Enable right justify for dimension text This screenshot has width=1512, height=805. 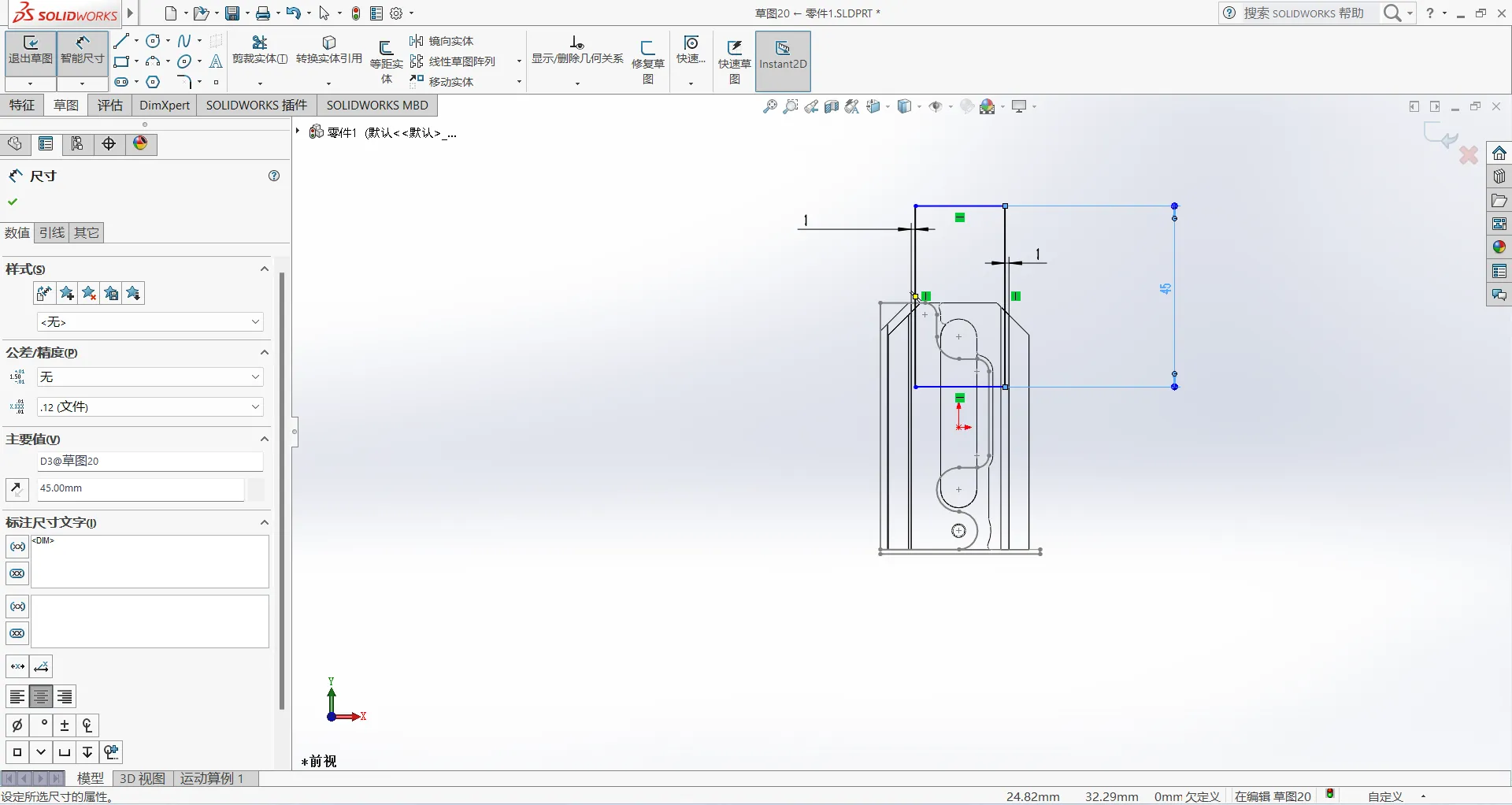click(x=65, y=697)
